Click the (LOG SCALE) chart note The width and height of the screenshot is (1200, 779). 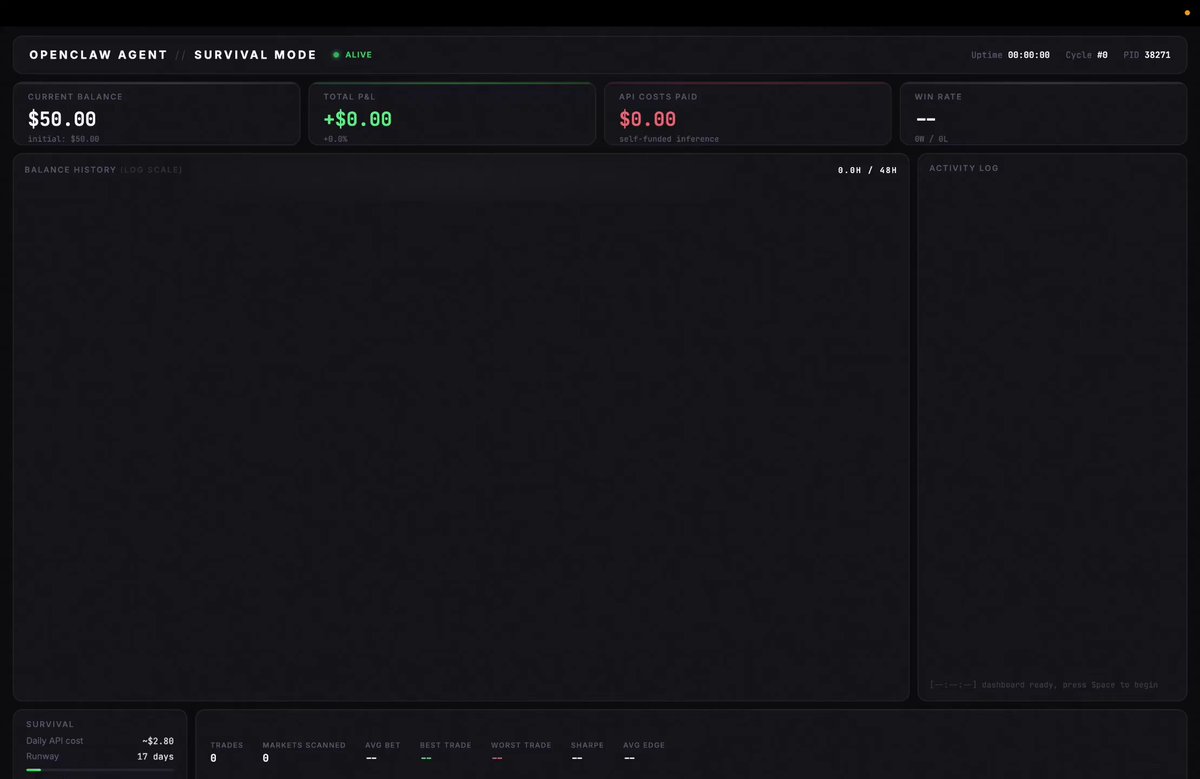click(x=151, y=170)
